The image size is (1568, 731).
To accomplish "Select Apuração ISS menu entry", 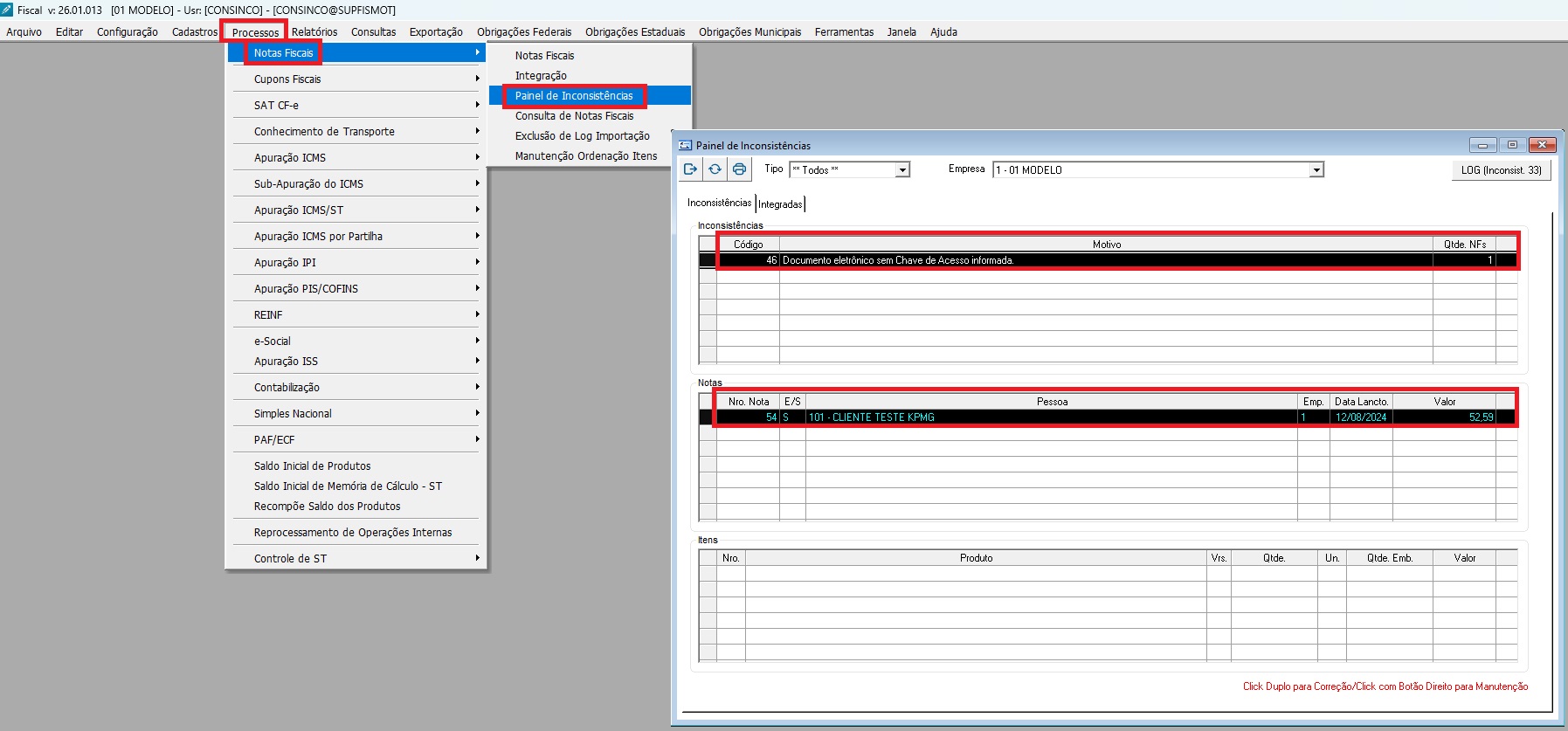I will 356,361.
